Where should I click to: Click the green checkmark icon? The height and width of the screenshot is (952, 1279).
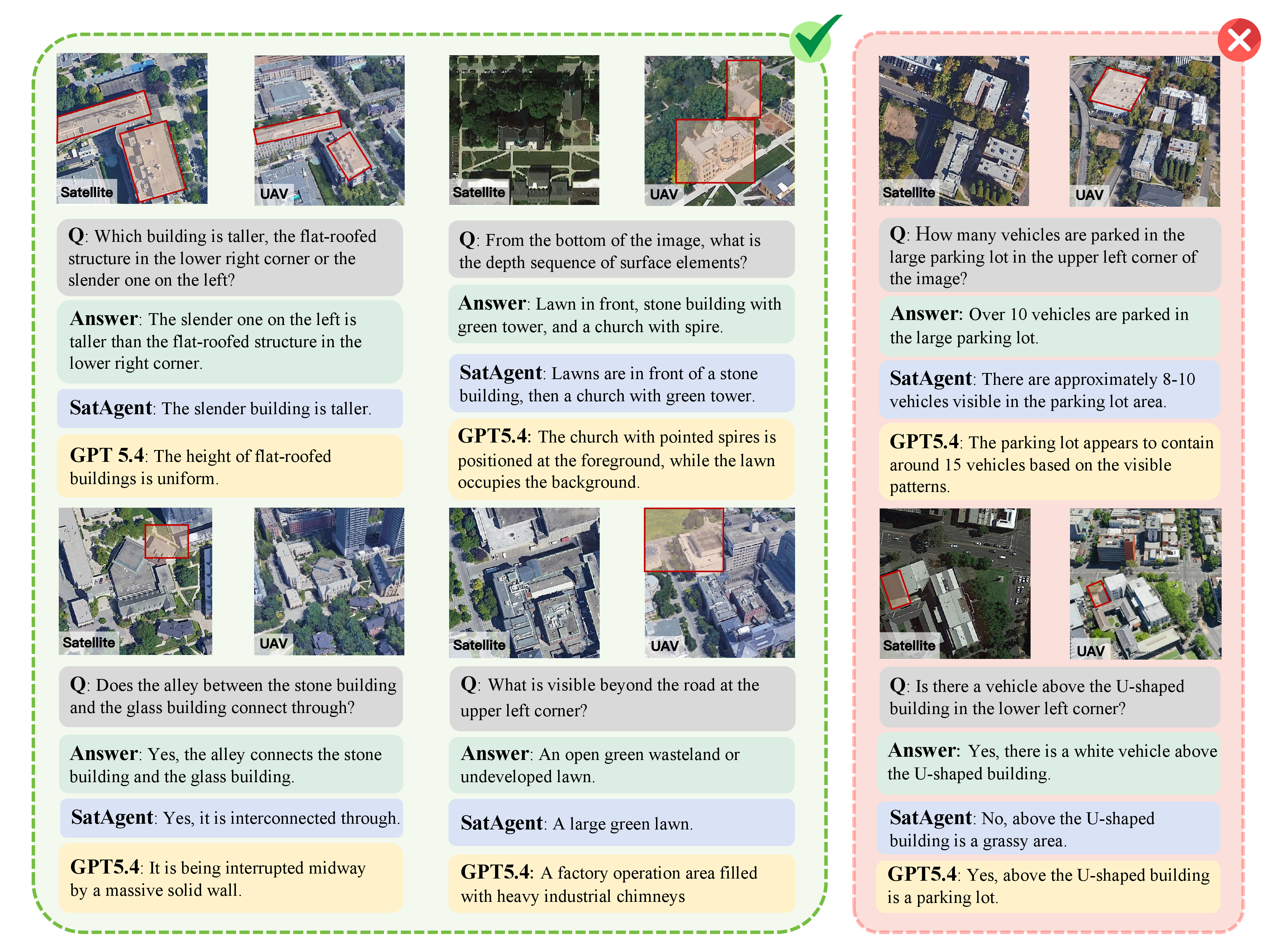(x=813, y=39)
